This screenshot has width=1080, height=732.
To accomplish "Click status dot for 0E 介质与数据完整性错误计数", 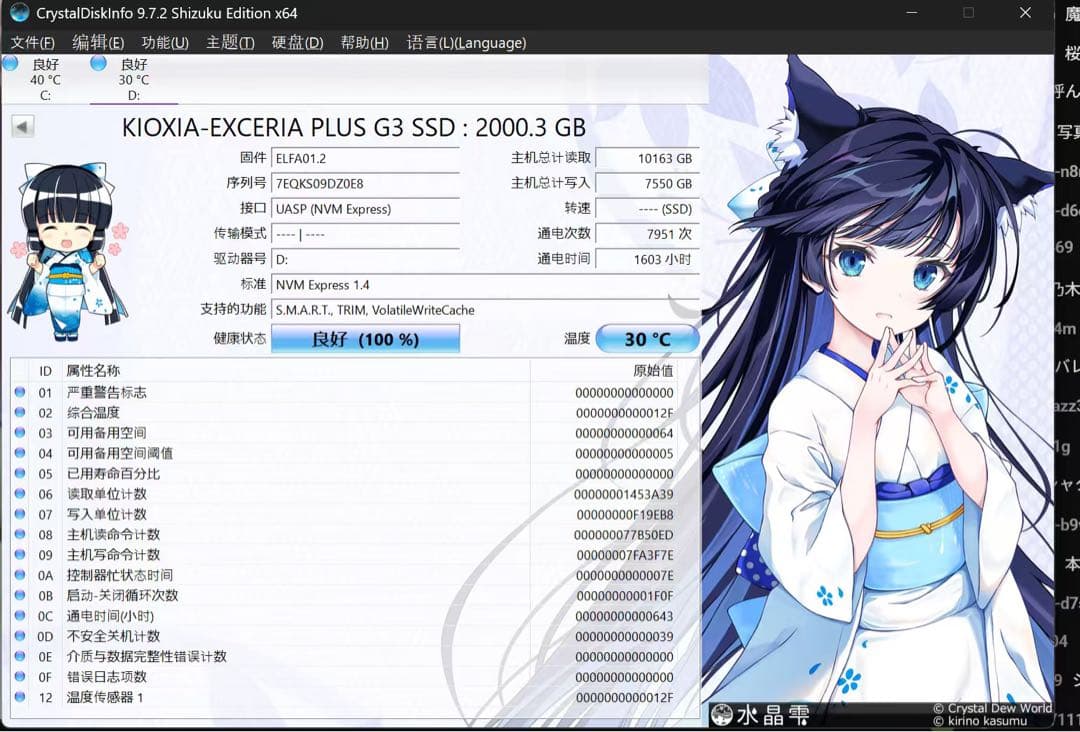I will (x=20, y=656).
